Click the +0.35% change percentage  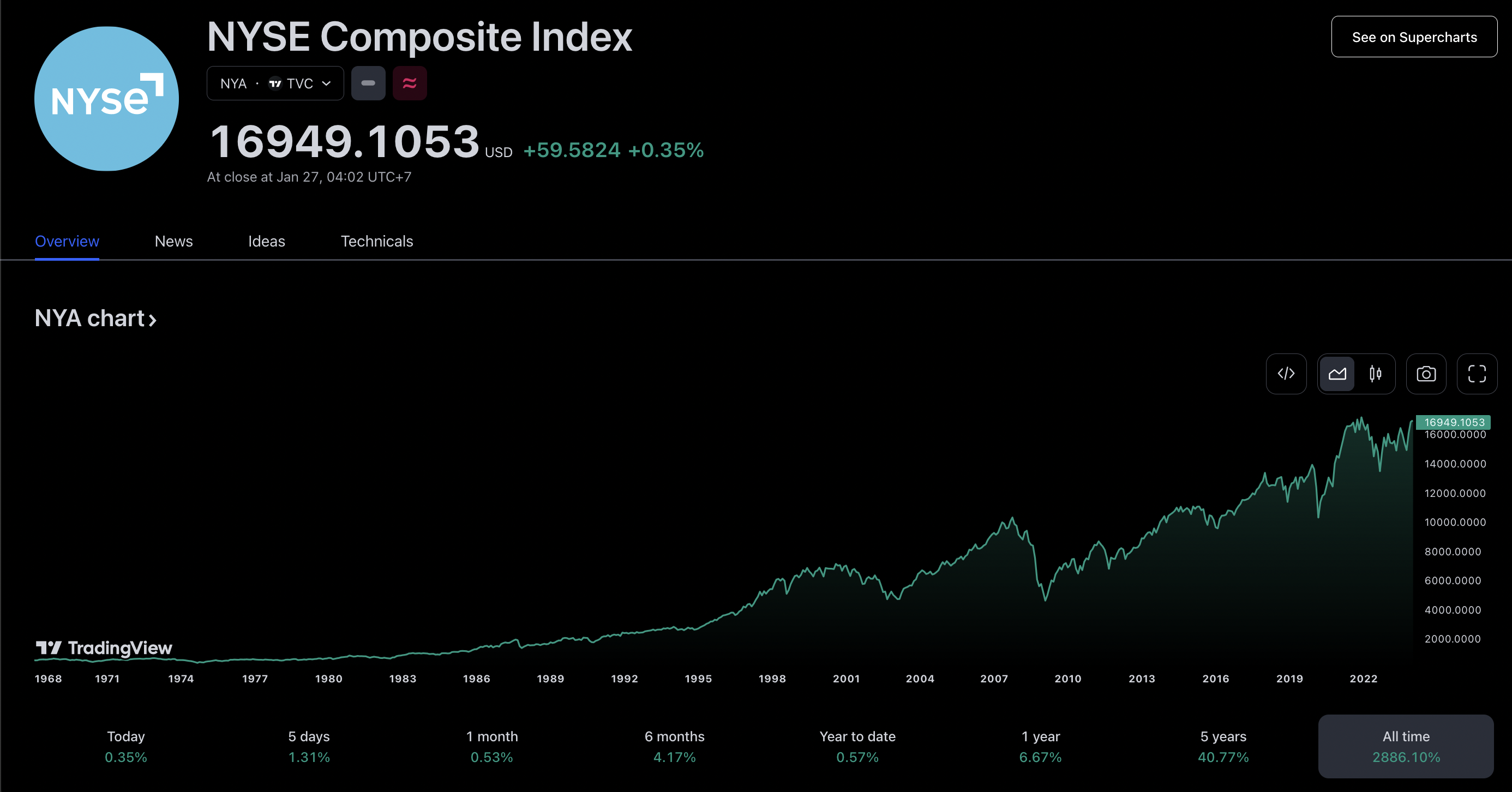point(665,149)
